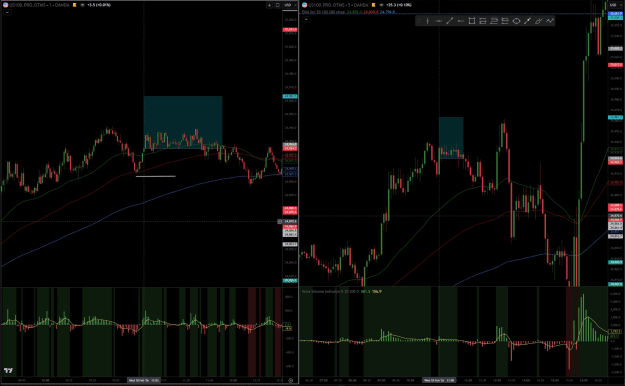Select the diagonal trend line drawing tool

point(450,21)
